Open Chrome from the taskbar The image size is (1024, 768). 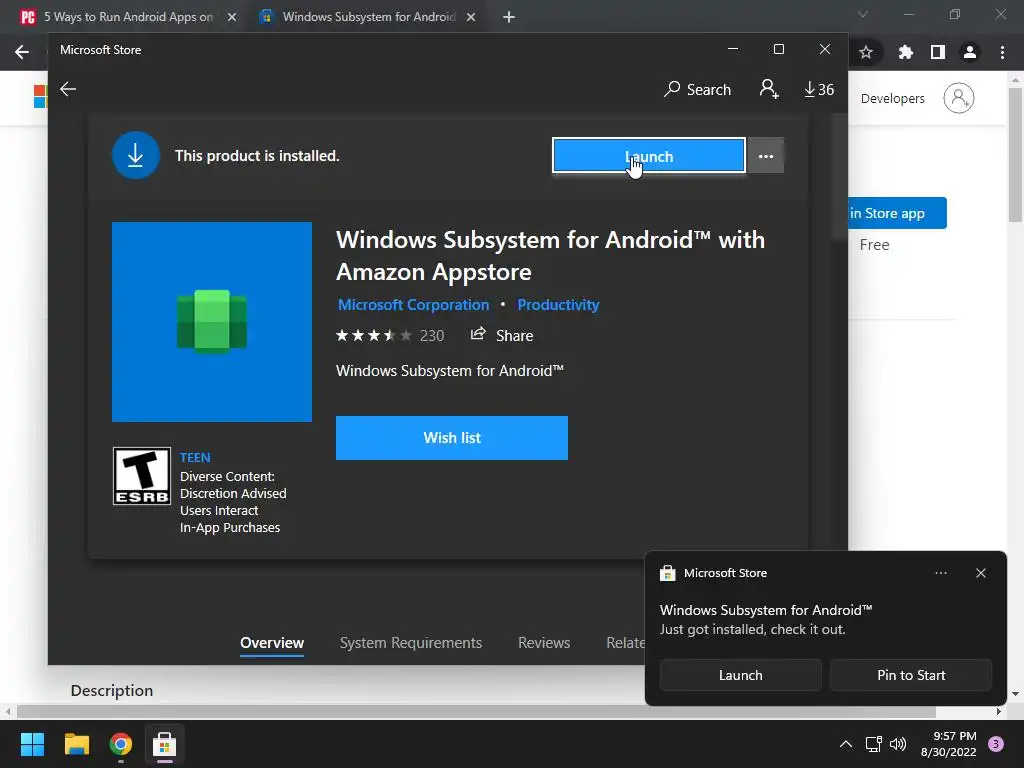click(x=121, y=744)
